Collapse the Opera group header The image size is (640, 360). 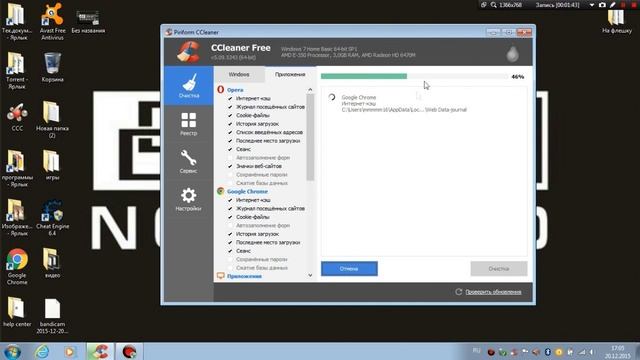(235, 90)
